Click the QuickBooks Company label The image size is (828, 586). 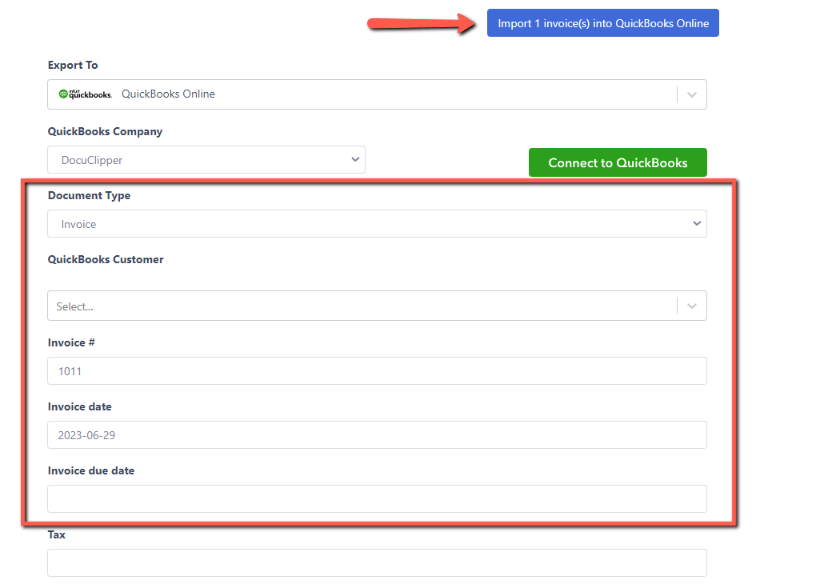pyautogui.click(x=105, y=131)
